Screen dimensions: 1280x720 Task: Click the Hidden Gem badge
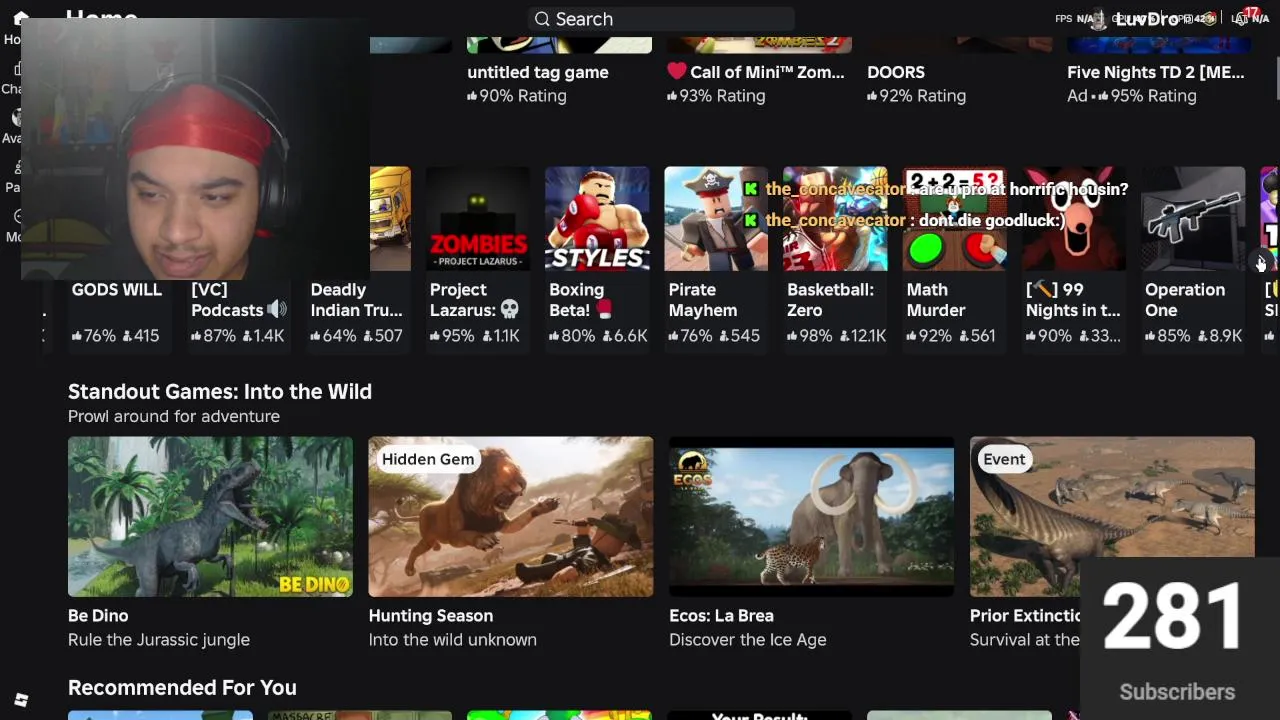click(428, 459)
